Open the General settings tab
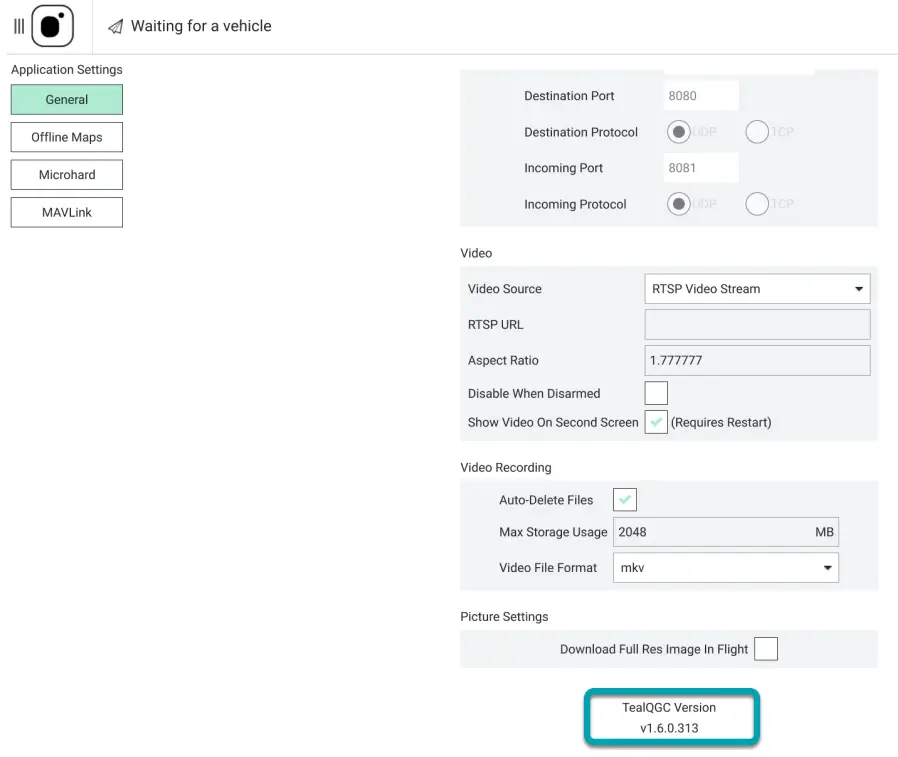This screenshot has height=757, width=898. (x=67, y=100)
